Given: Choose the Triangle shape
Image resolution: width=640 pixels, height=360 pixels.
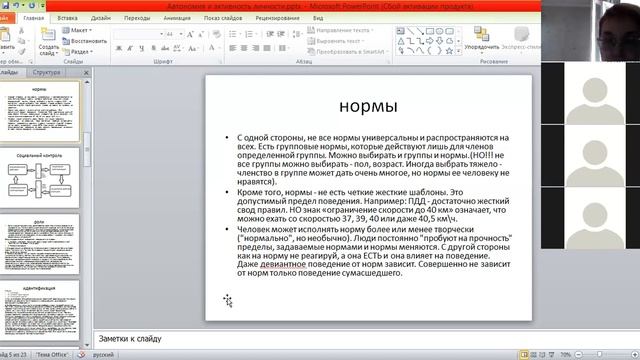Looking at the screenshot, I should coord(400,41).
